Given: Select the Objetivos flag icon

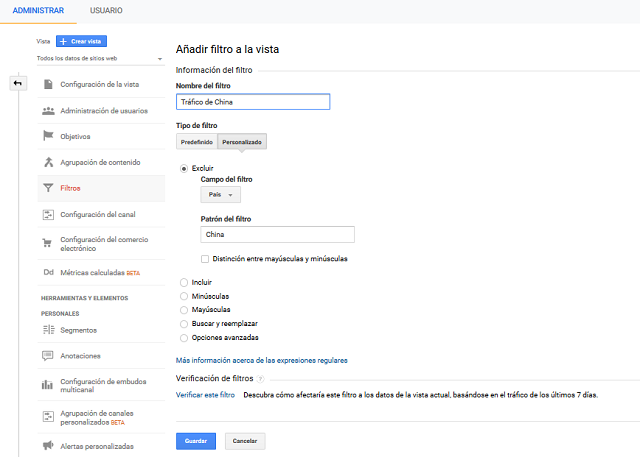Looking at the screenshot, I should point(48,136).
